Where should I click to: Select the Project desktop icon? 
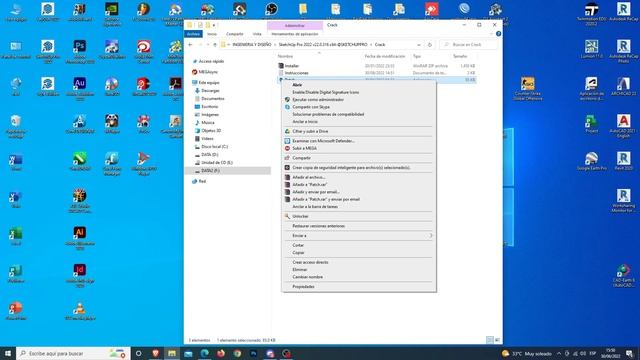click(591, 124)
